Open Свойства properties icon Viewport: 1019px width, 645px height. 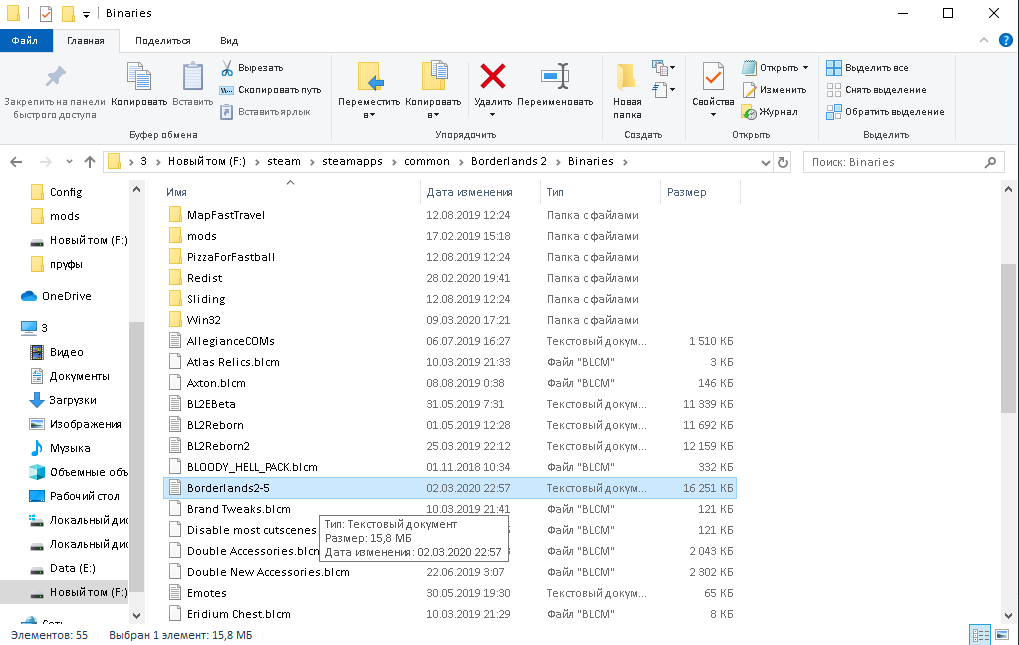(713, 77)
